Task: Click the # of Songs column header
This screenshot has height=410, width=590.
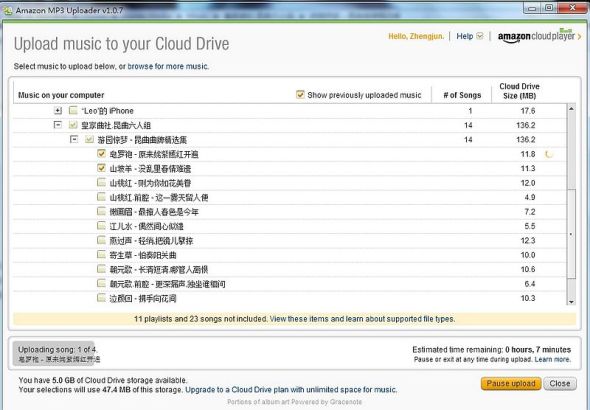Action: tap(462, 95)
